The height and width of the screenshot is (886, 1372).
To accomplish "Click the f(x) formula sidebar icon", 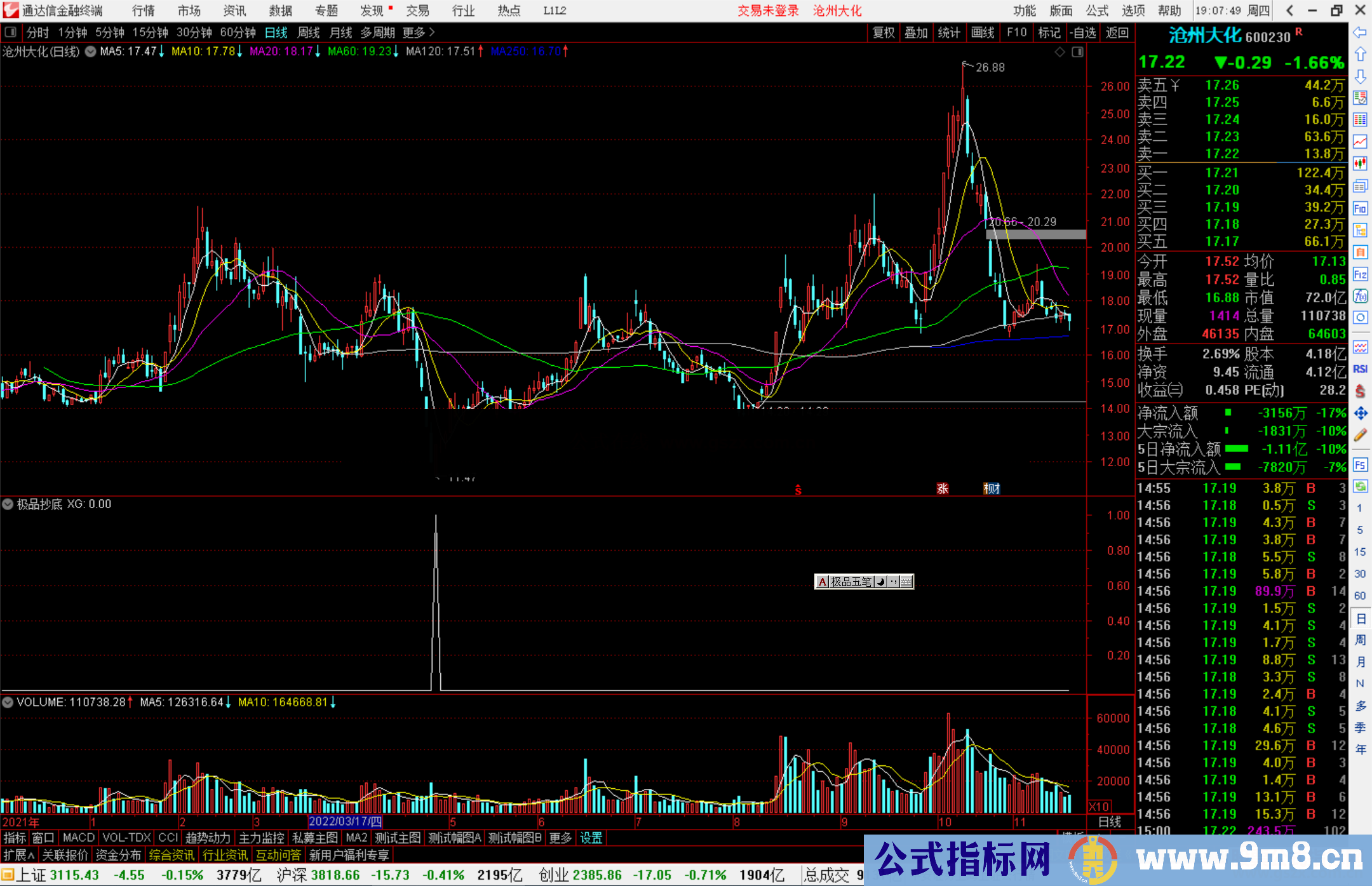I will pyautogui.click(x=1360, y=296).
